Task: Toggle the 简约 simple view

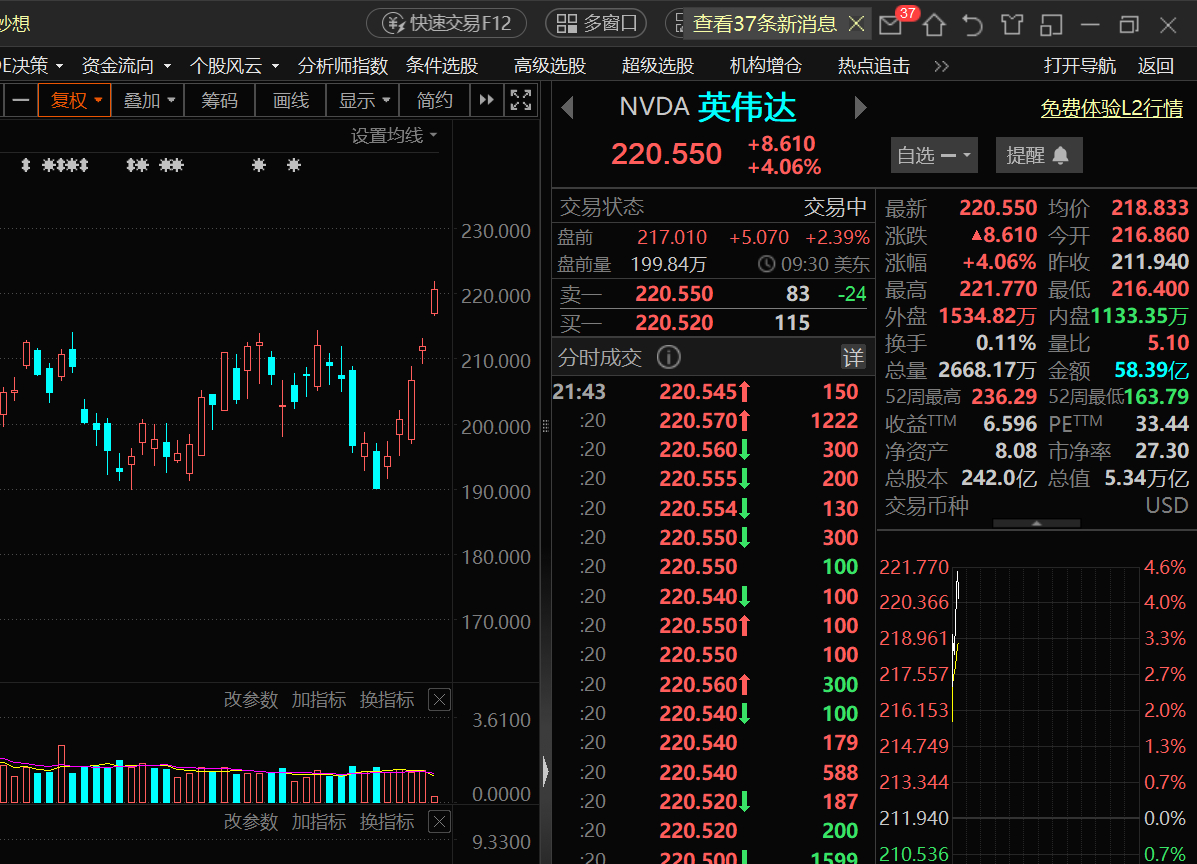Action: (434, 100)
